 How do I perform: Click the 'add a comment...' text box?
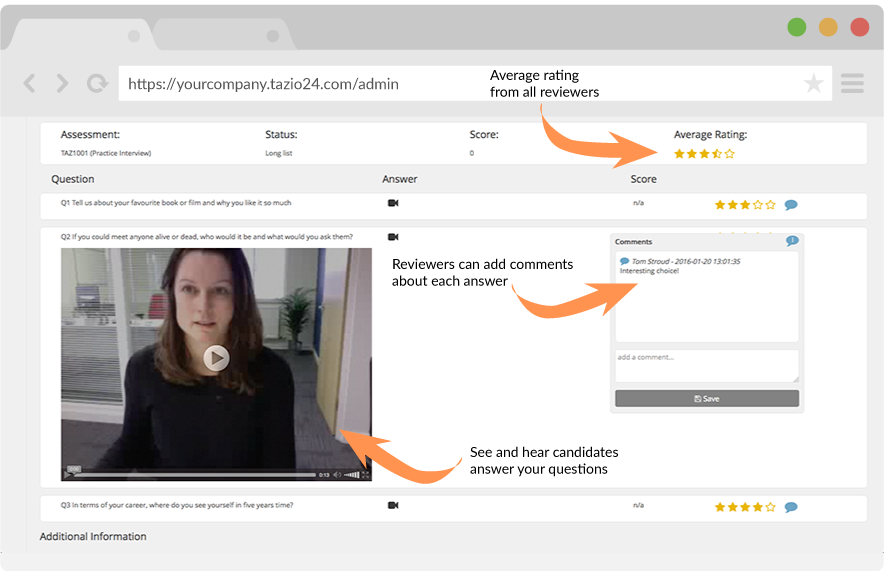click(707, 366)
